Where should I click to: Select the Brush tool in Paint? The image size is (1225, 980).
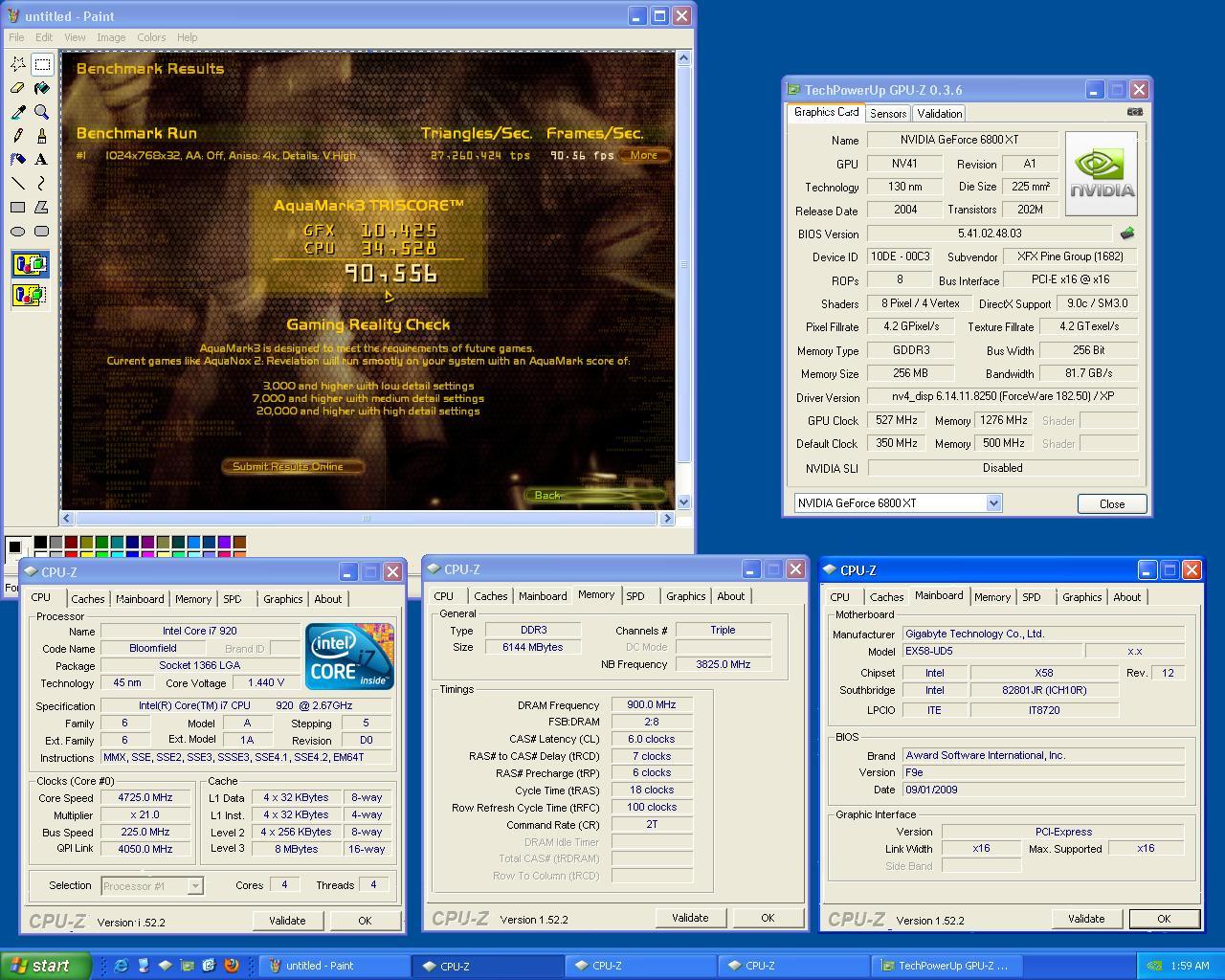pyautogui.click(x=42, y=136)
